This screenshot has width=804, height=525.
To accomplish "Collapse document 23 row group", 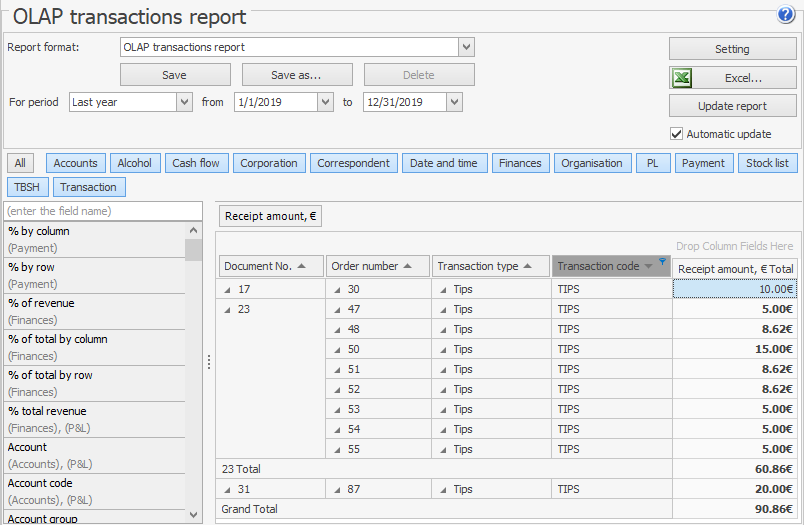I will coord(227,310).
